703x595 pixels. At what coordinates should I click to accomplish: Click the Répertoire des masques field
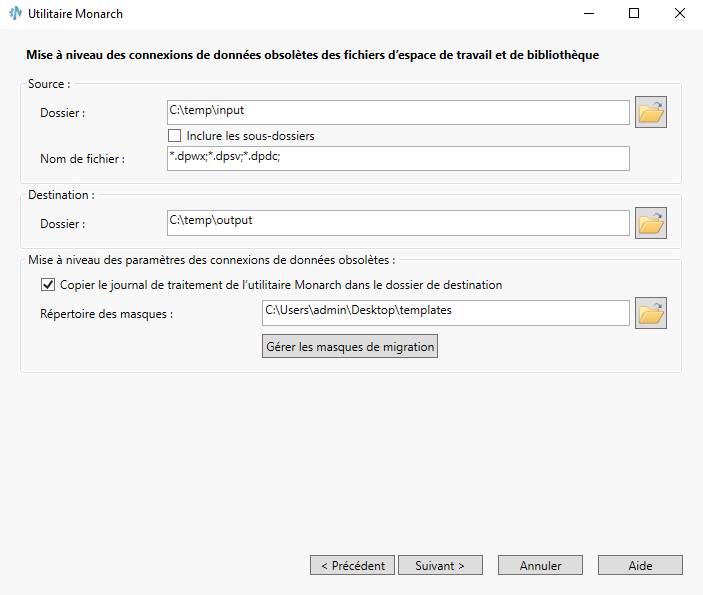pyautogui.click(x=445, y=313)
